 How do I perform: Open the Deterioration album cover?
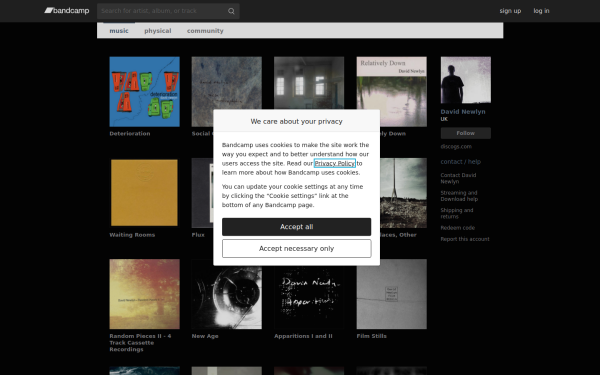coord(144,91)
